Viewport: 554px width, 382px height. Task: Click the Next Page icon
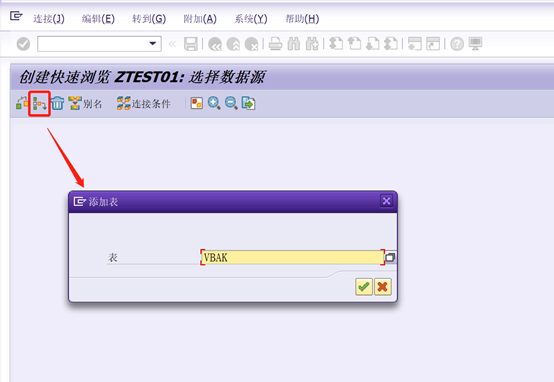coord(373,44)
